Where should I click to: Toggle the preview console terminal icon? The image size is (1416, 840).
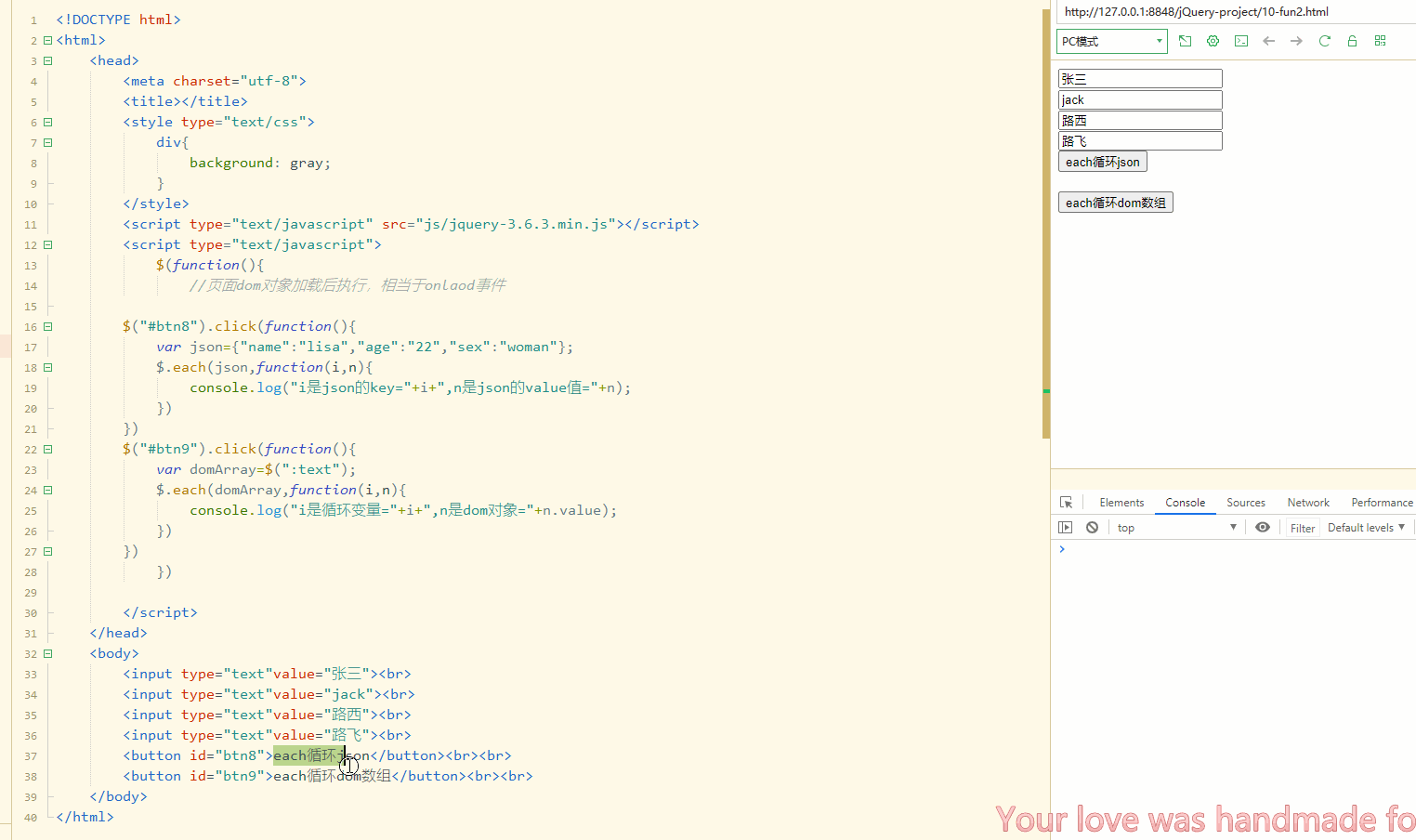[1240, 41]
